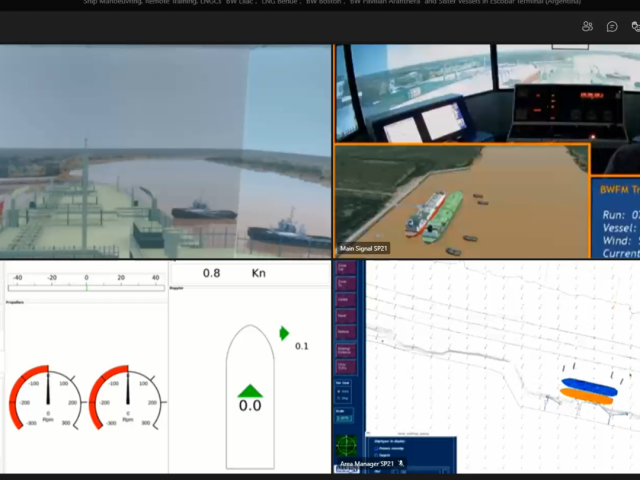Open the participants panel icon
Image resolution: width=640 pixels, height=480 pixels.
tap(587, 27)
